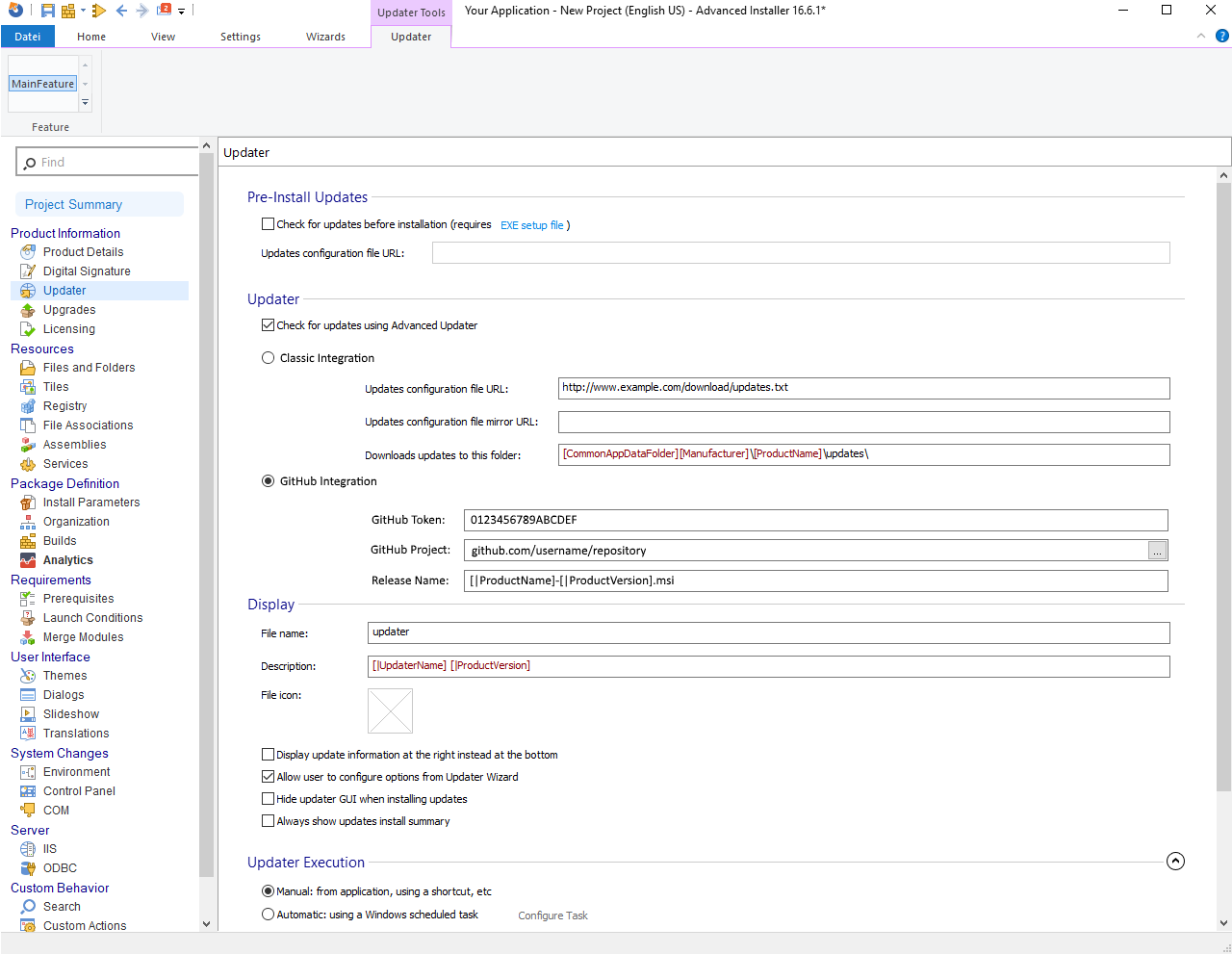The height and width of the screenshot is (954, 1232).
Task: Open the Settings ribbon tab
Action: pyautogui.click(x=240, y=37)
